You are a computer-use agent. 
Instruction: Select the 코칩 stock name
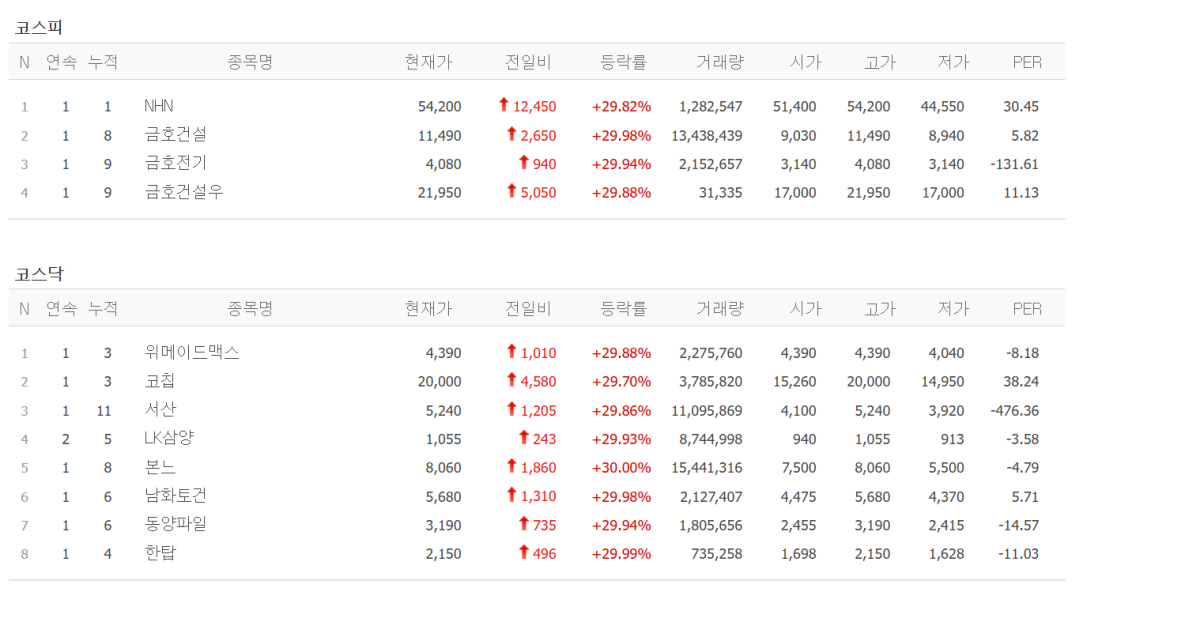(x=160, y=381)
